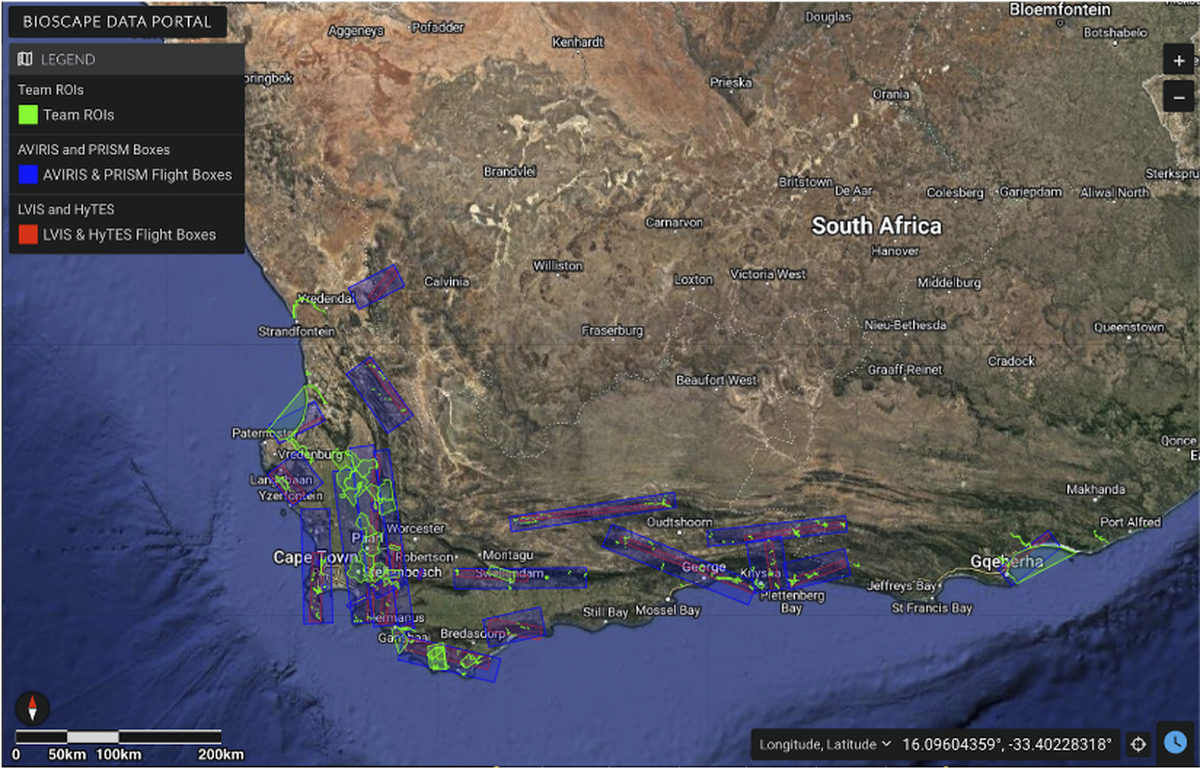
Task: Click the 'Williston' town label
Action: 558,266
